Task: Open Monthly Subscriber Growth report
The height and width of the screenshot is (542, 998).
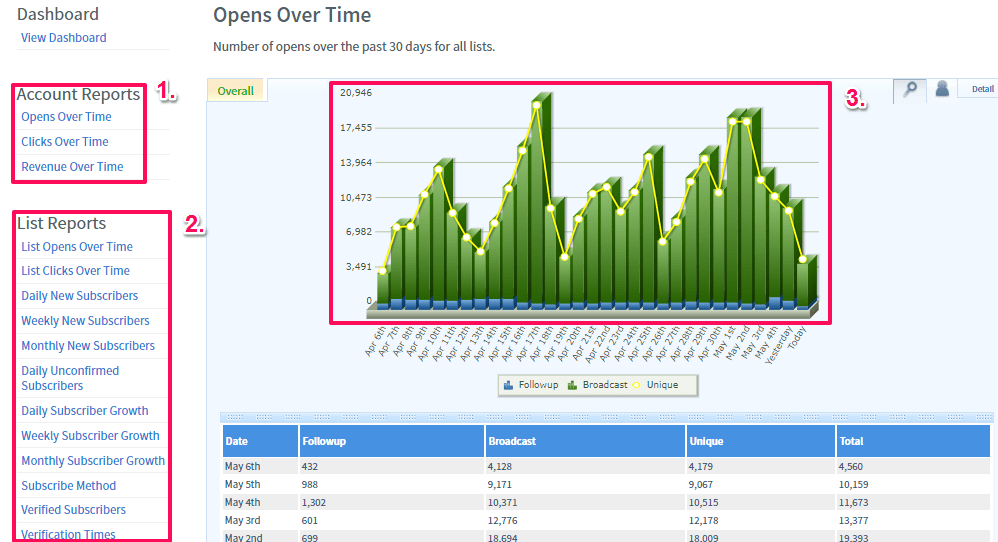Action: pos(93,461)
